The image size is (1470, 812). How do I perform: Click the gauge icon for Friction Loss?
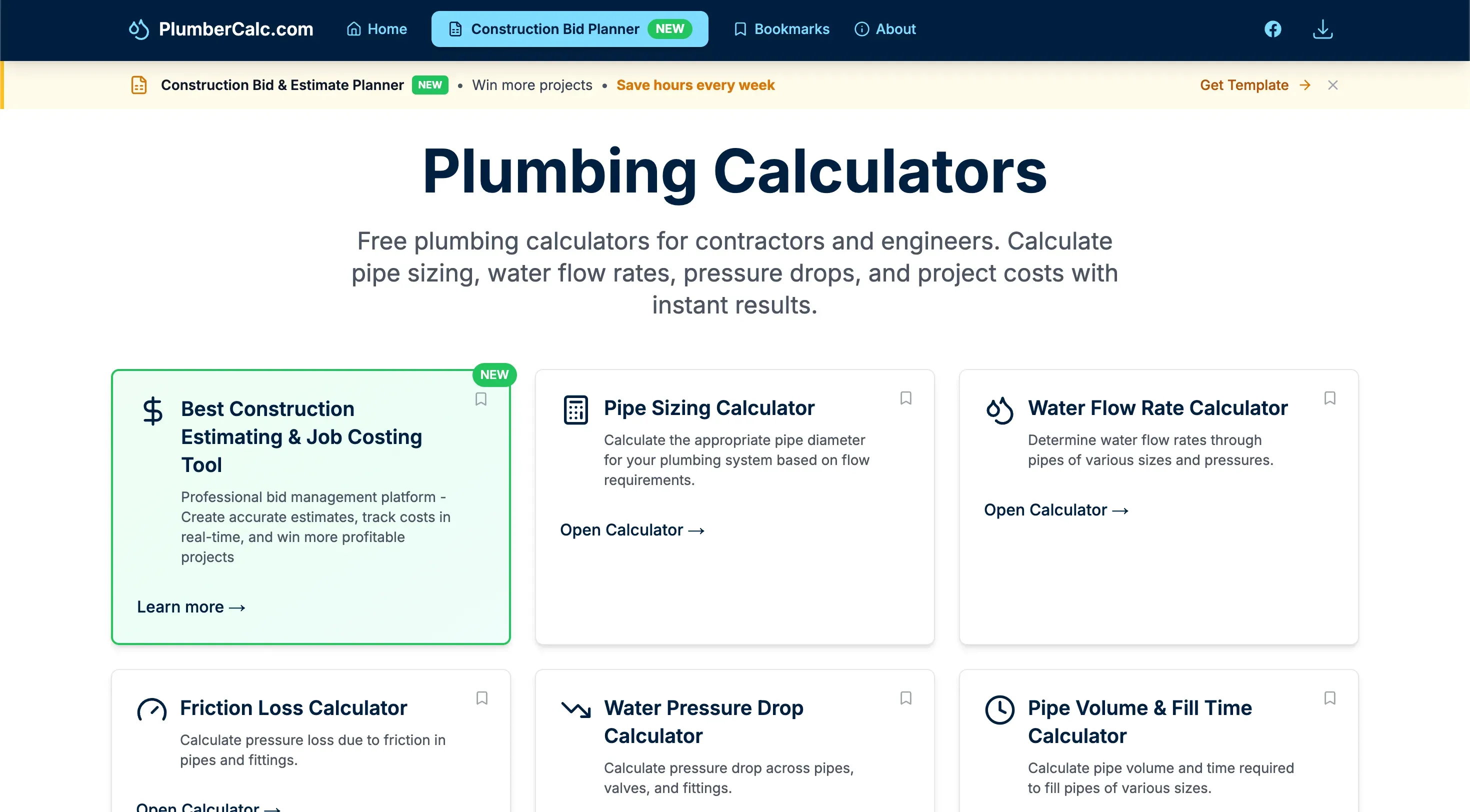pos(152,710)
